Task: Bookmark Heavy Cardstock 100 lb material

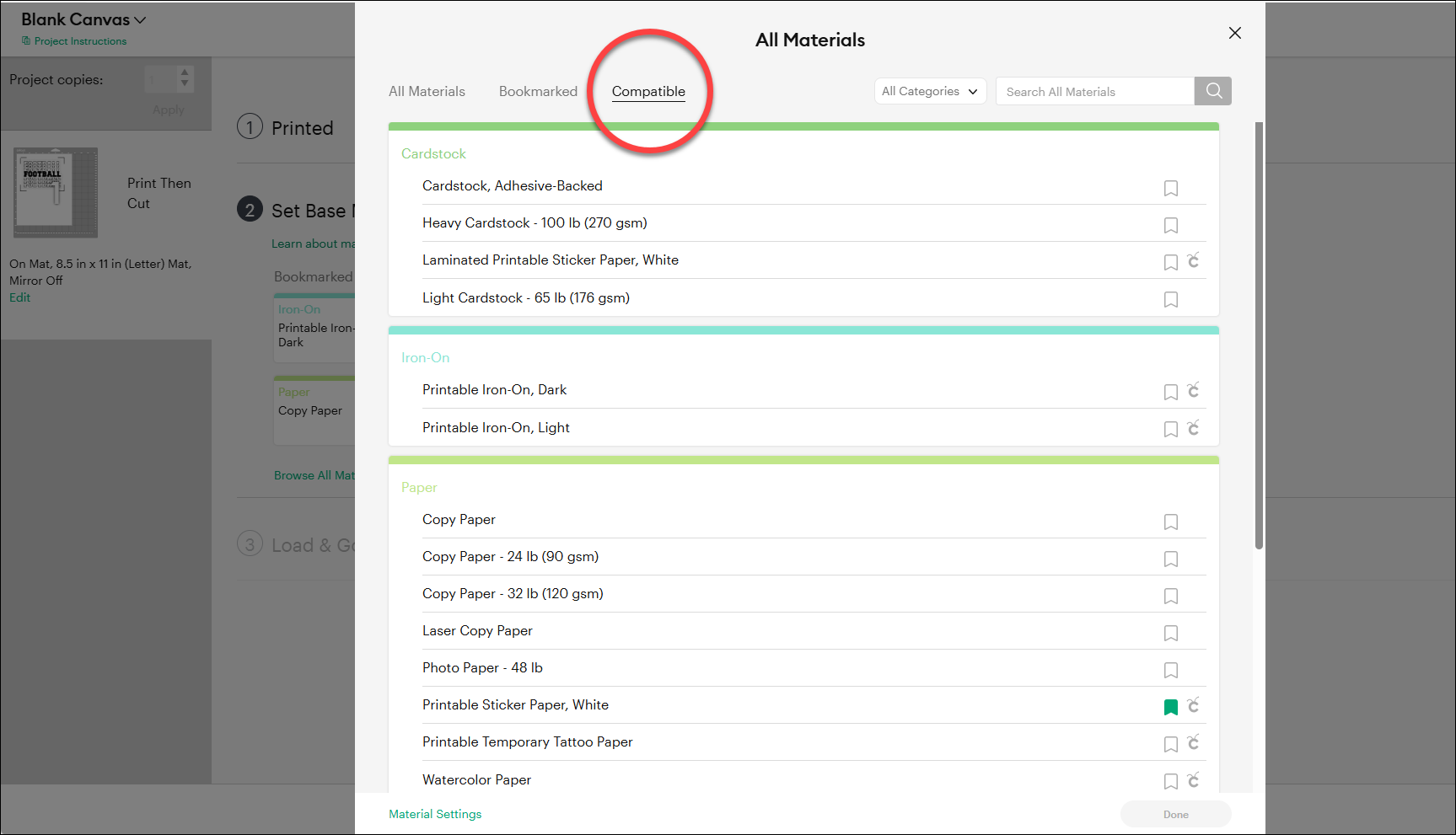Action: pyautogui.click(x=1170, y=226)
